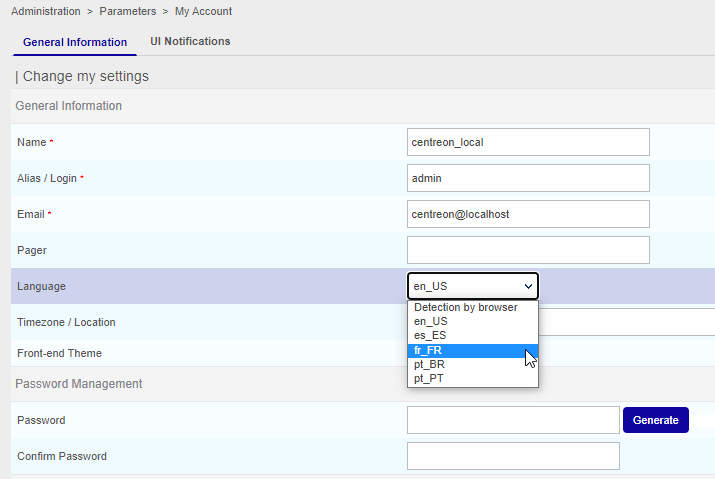This screenshot has width=715, height=479.
Task: Pick es_ES in the language list
Action: click(430, 336)
